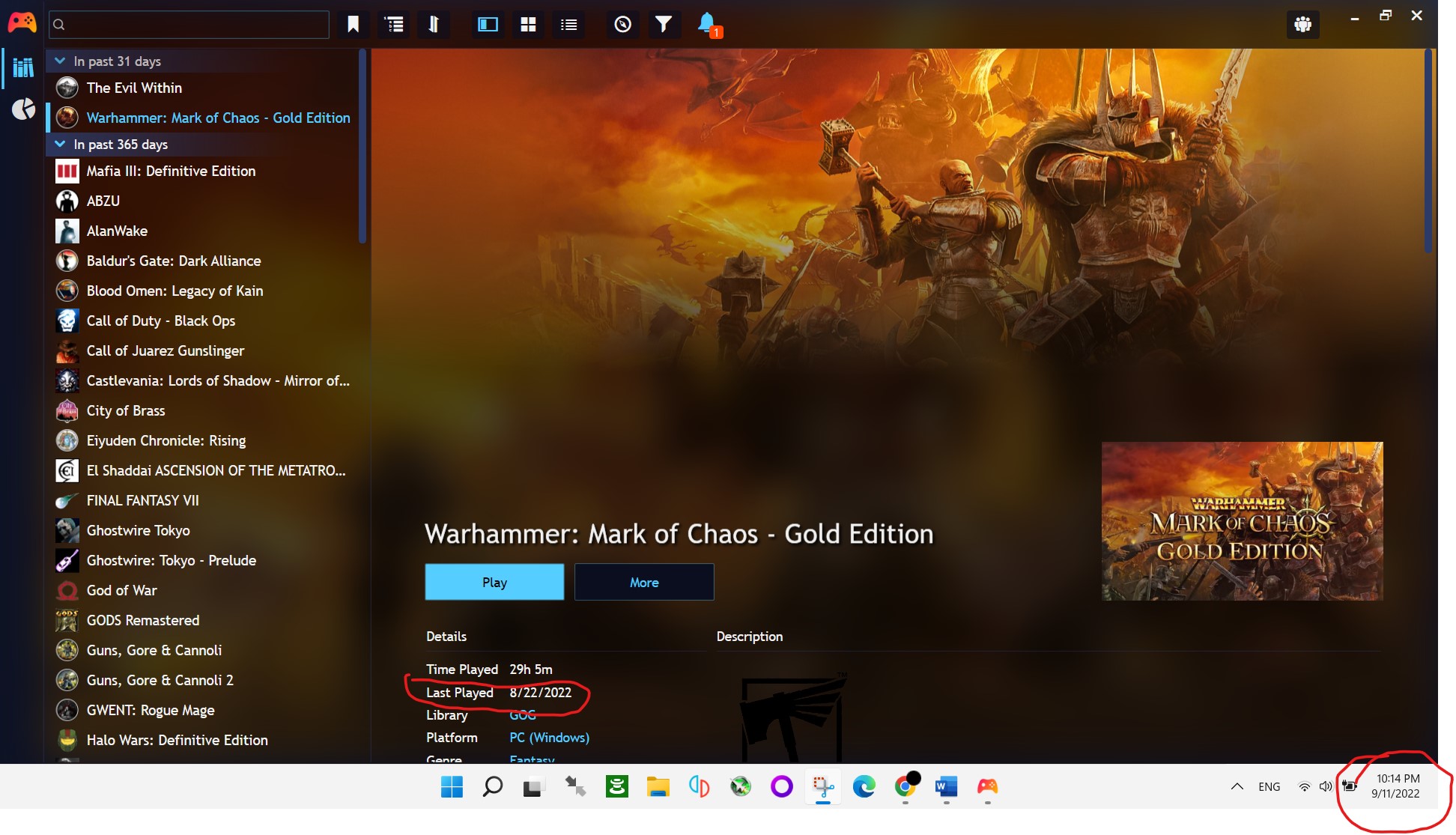
Task: Open the green S app on the taskbar
Action: coord(617,786)
